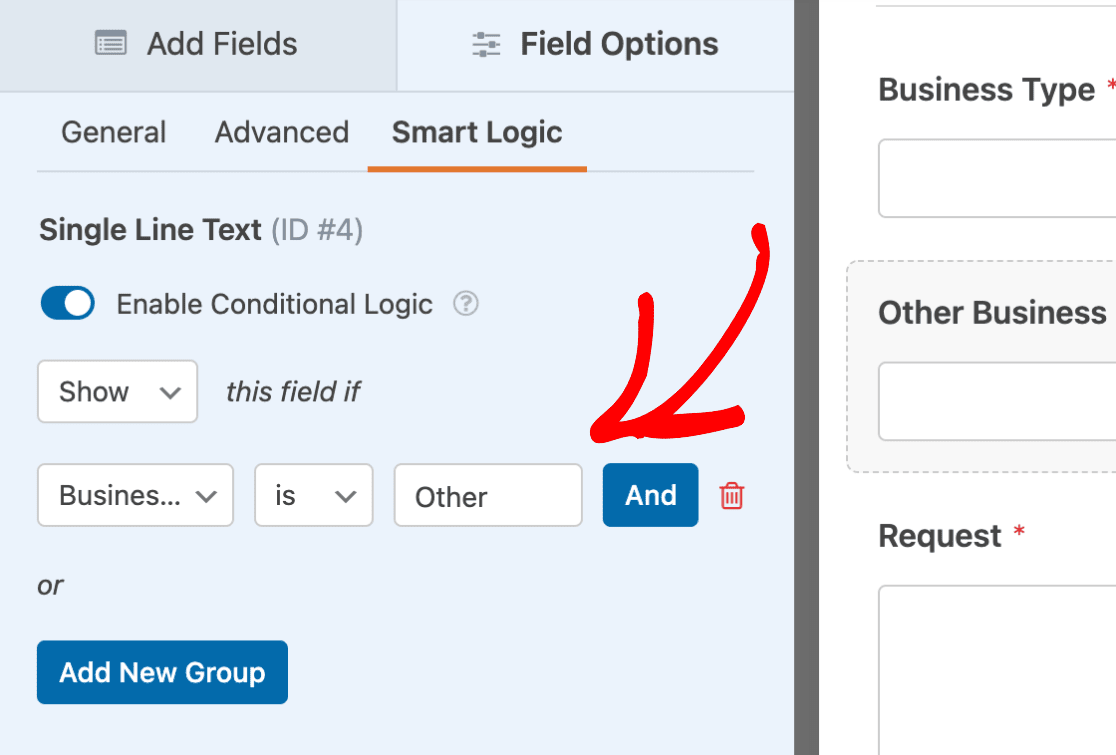The width and height of the screenshot is (1116, 755).
Task: Click the And button to add a condition
Action: click(x=650, y=495)
